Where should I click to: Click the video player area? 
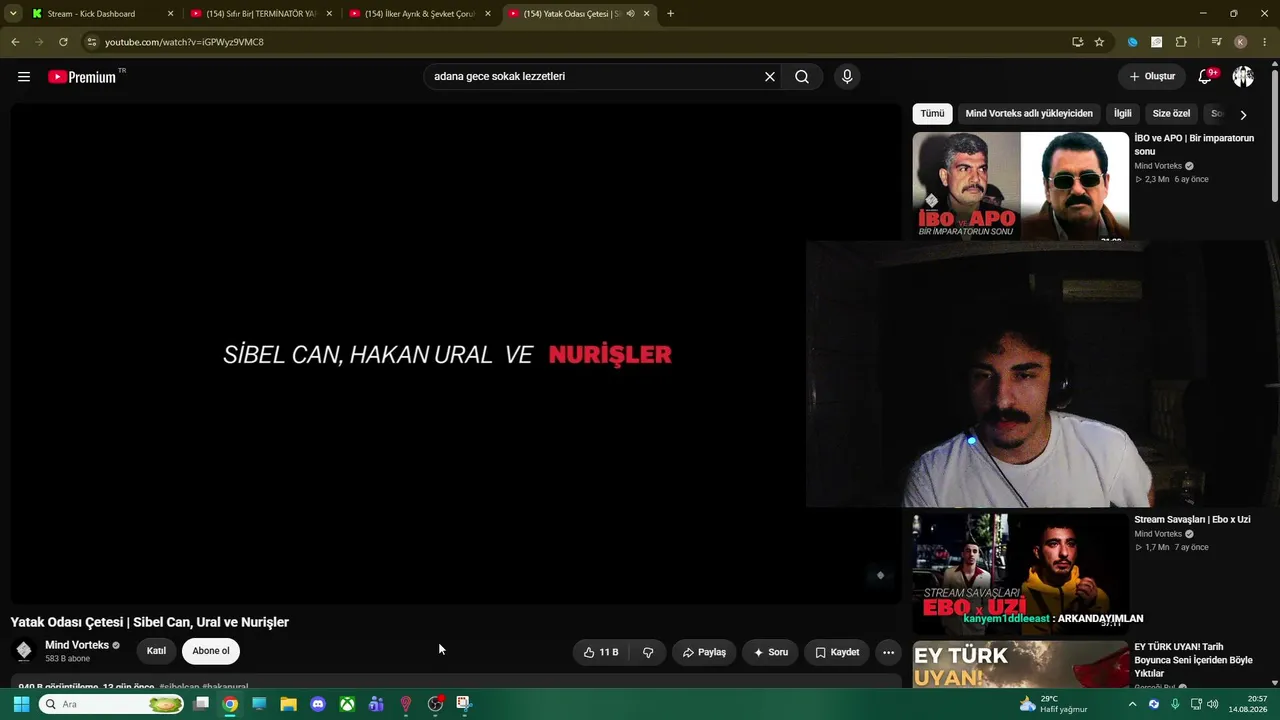coord(456,354)
